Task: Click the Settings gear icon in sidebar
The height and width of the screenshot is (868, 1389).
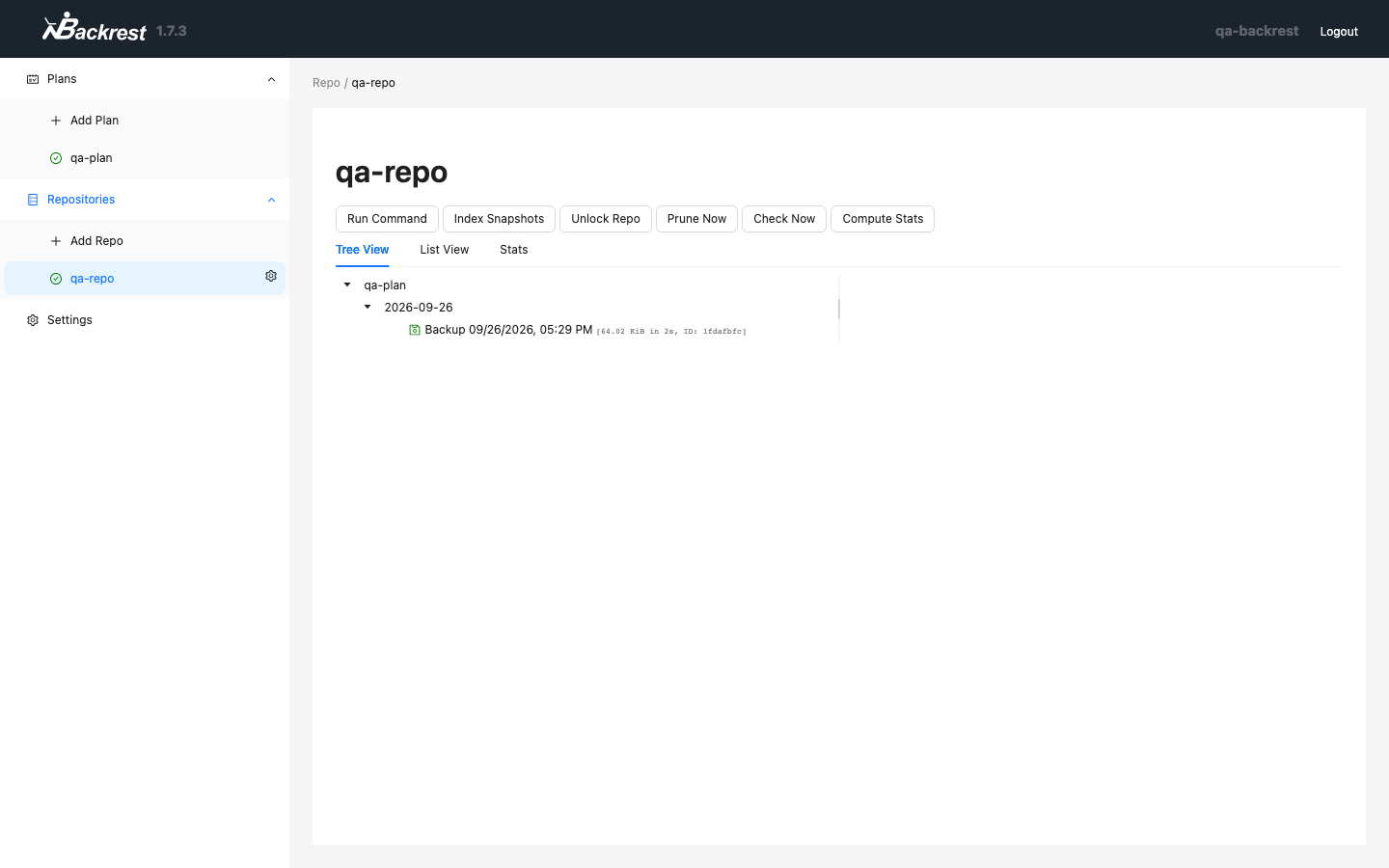Action: click(x=33, y=320)
